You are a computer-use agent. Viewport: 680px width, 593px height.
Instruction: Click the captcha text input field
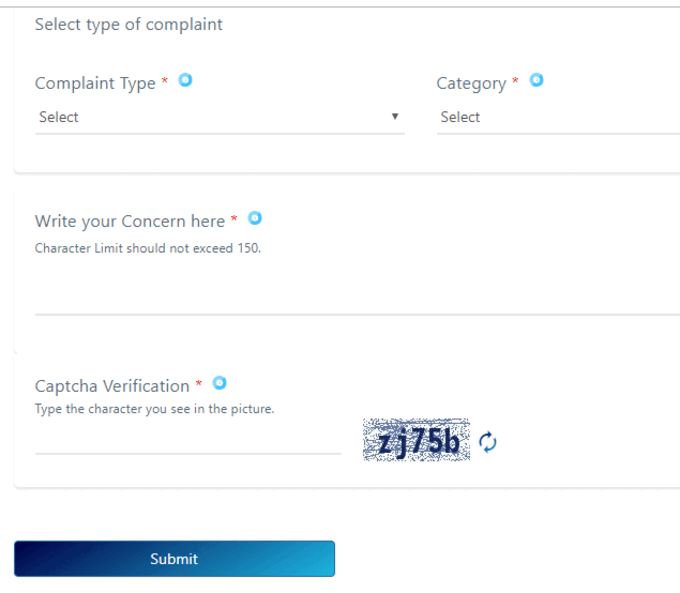click(188, 442)
